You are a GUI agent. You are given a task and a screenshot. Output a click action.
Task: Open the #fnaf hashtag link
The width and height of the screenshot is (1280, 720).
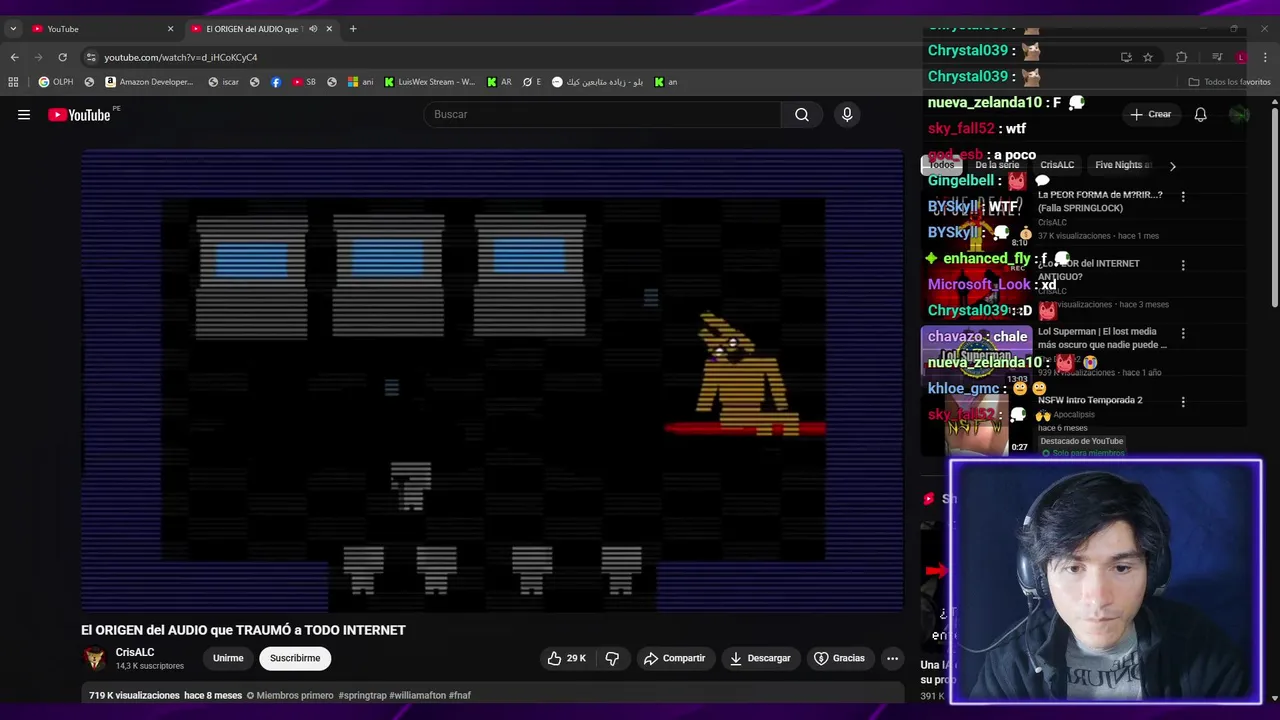460,695
